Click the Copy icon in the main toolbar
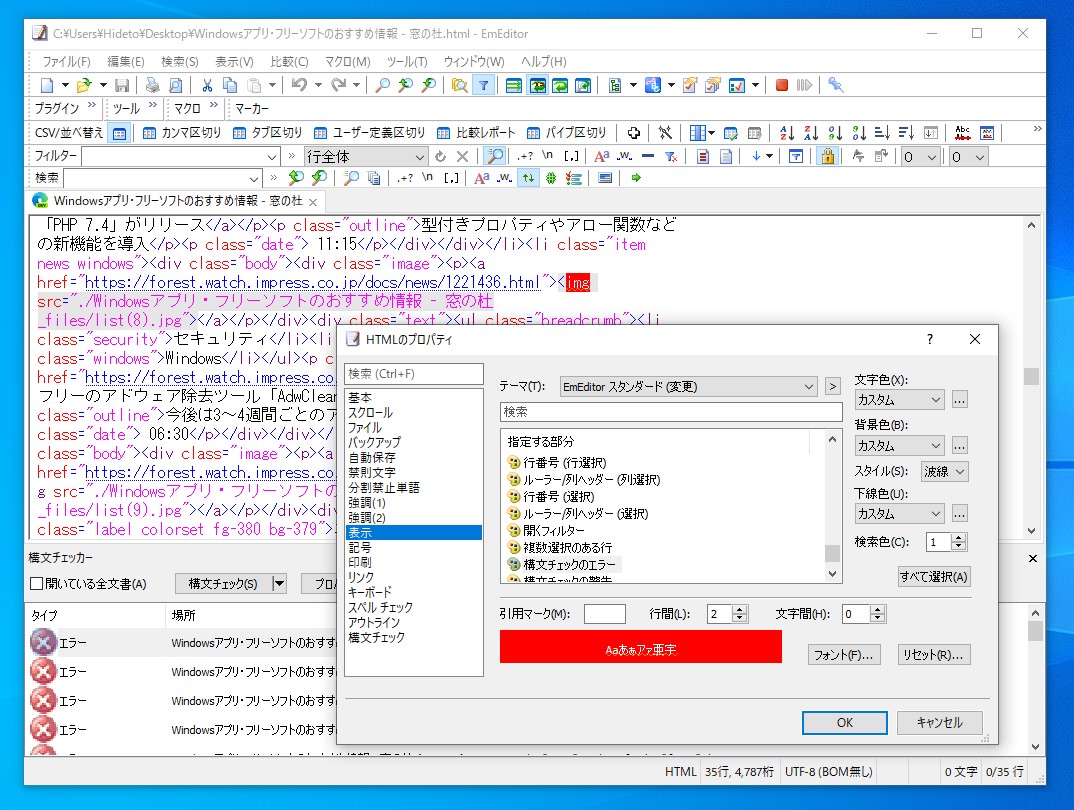 pyautogui.click(x=230, y=86)
